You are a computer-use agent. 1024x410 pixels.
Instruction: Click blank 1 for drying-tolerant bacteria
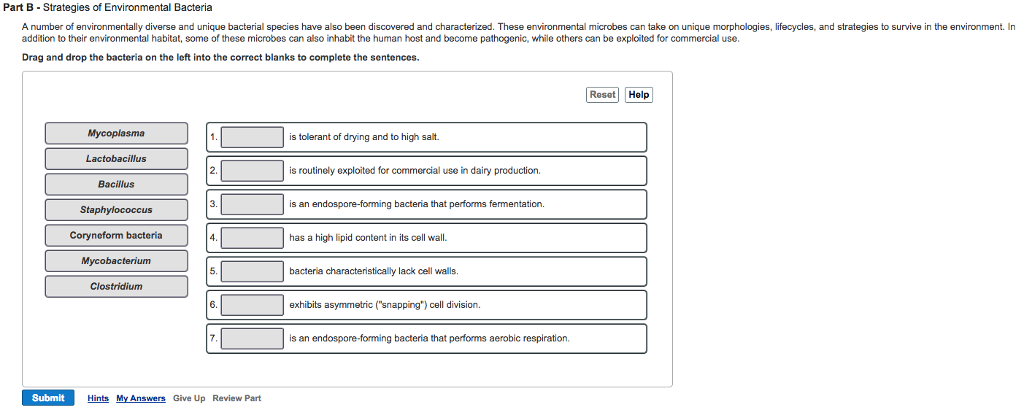tap(252, 137)
